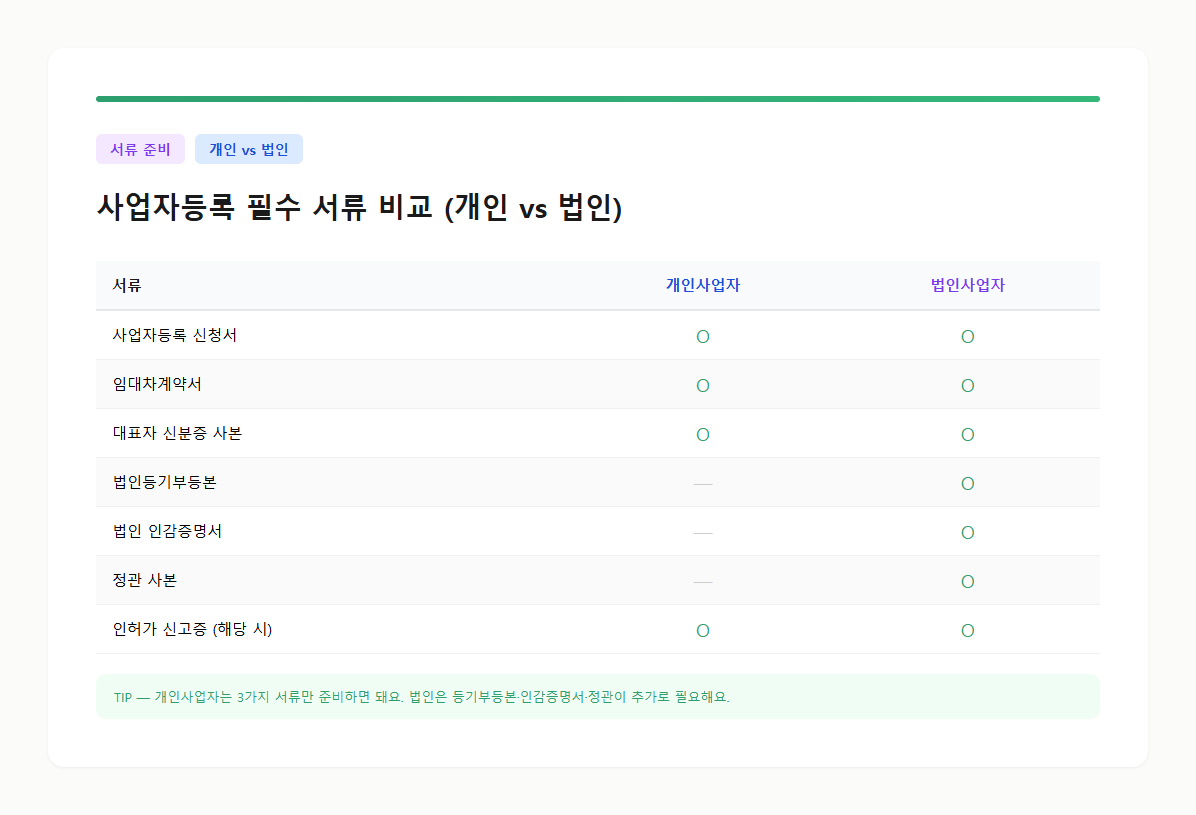The image size is (1196, 815).
Task: Open the 법인사업자 column header
Action: 967,285
